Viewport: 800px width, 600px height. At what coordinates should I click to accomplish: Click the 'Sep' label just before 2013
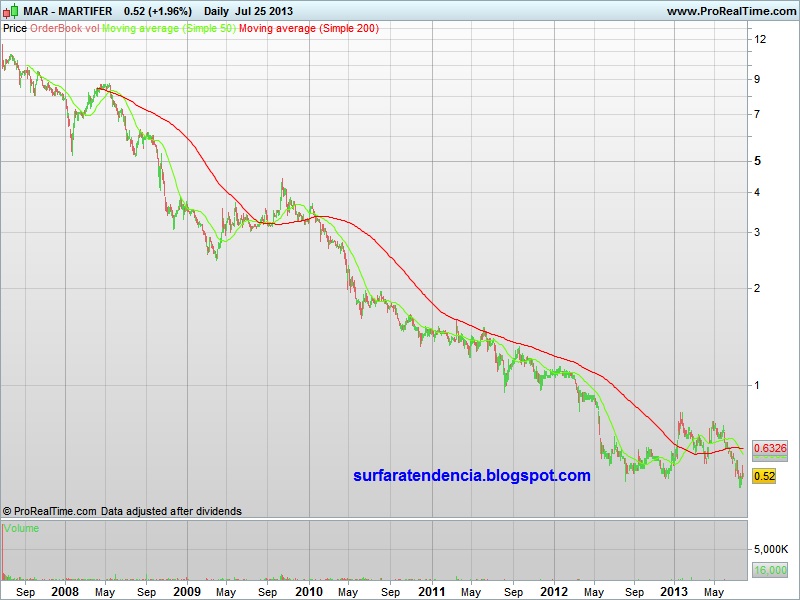coord(634,592)
